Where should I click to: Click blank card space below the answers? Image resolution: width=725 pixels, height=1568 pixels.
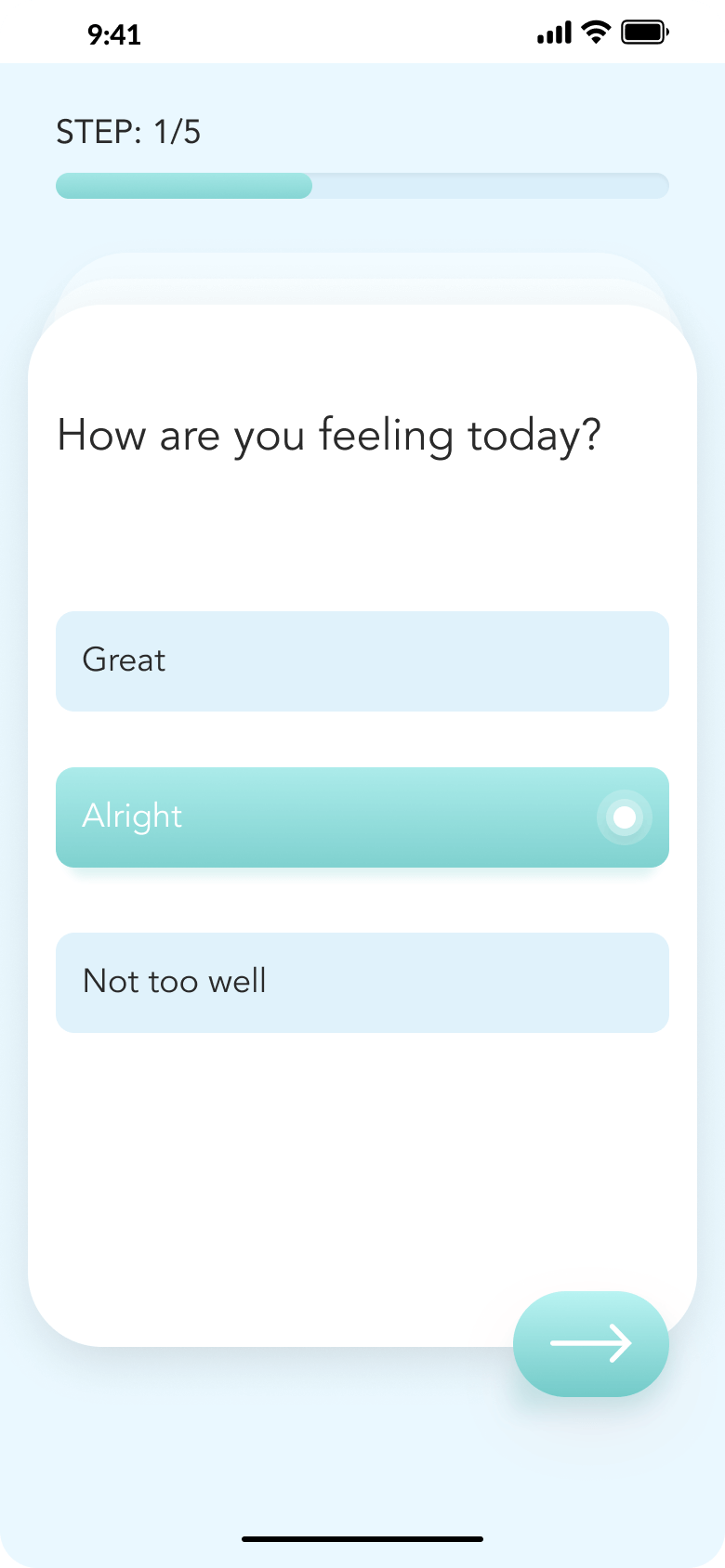[279, 1170]
